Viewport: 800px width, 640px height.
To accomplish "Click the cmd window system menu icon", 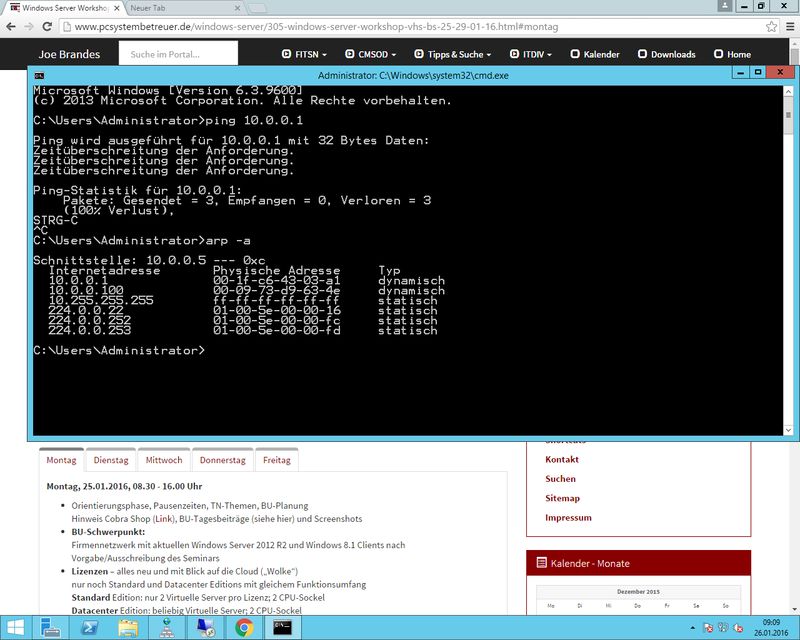I will 38,75.
